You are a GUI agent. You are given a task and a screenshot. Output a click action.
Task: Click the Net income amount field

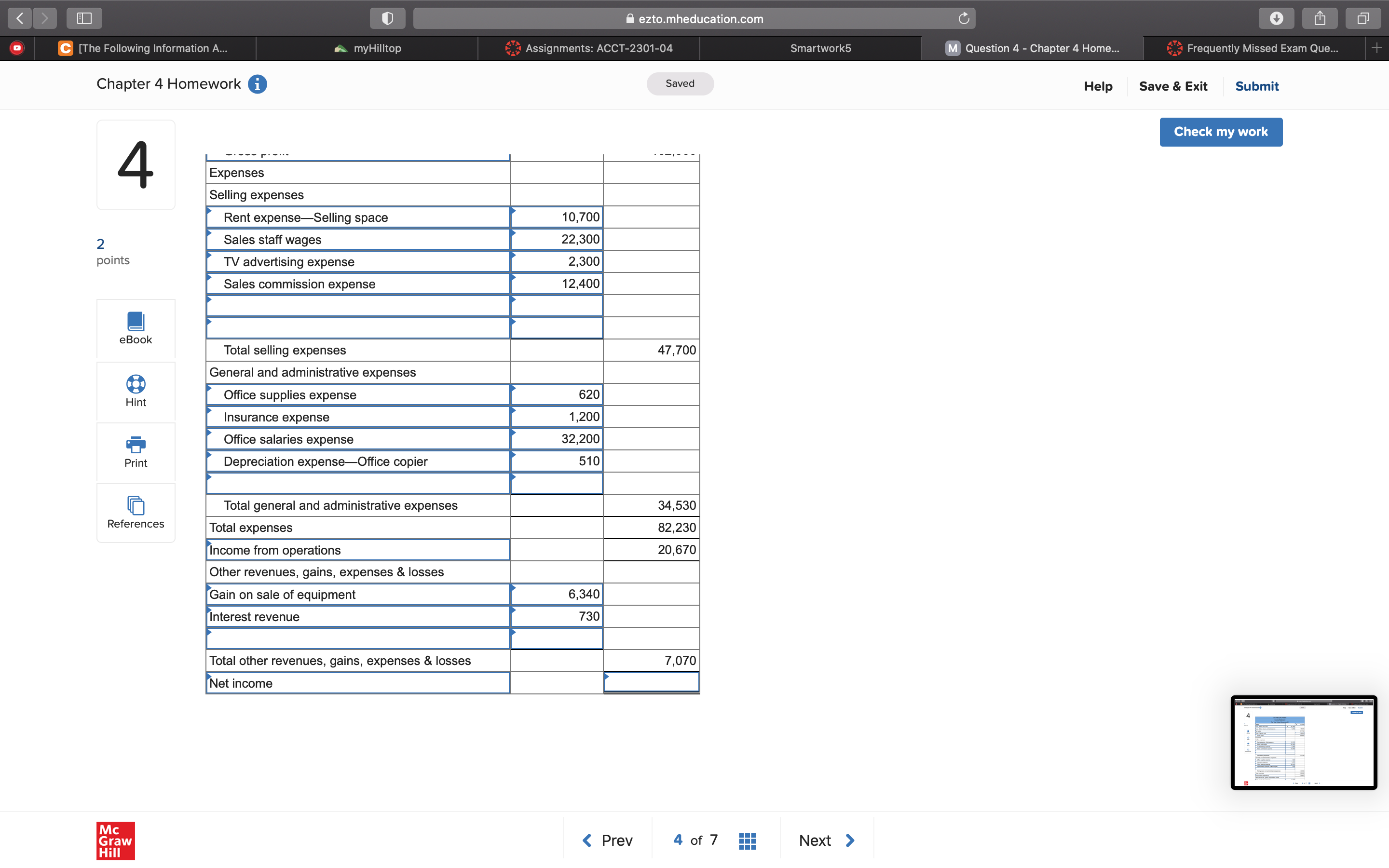click(x=651, y=682)
